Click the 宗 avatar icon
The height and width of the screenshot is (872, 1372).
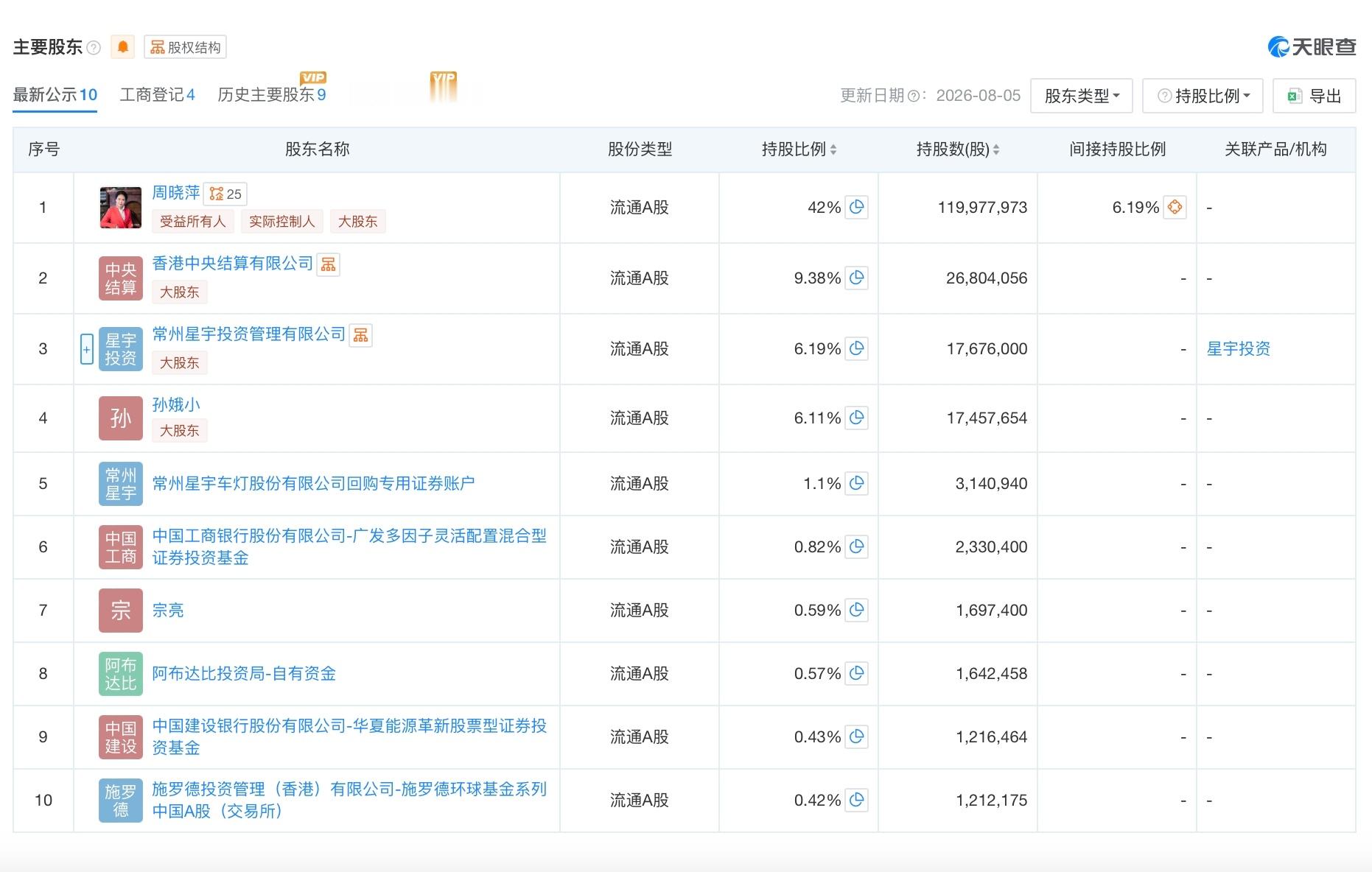121,610
